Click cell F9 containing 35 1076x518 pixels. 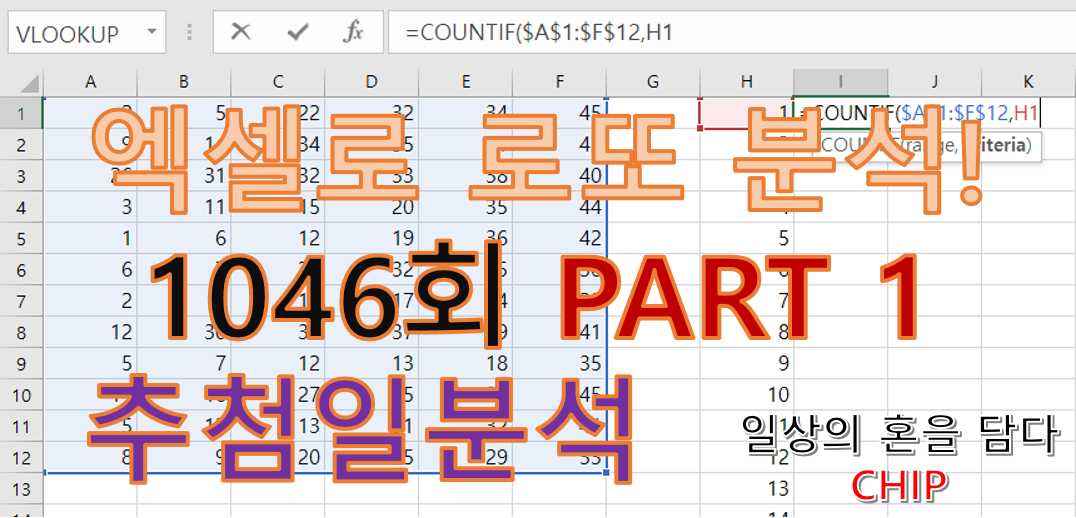(559, 363)
